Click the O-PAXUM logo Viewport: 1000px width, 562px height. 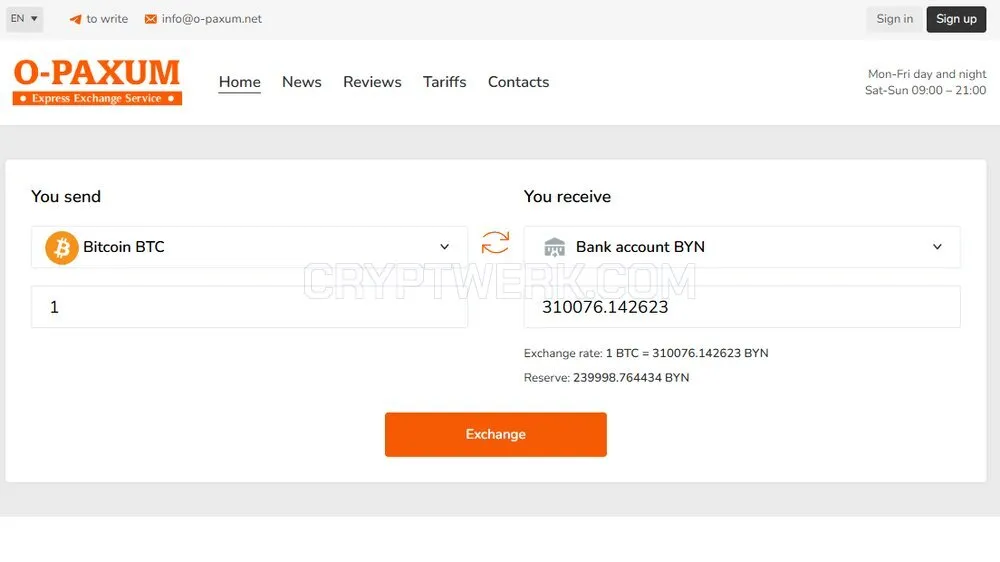click(97, 82)
